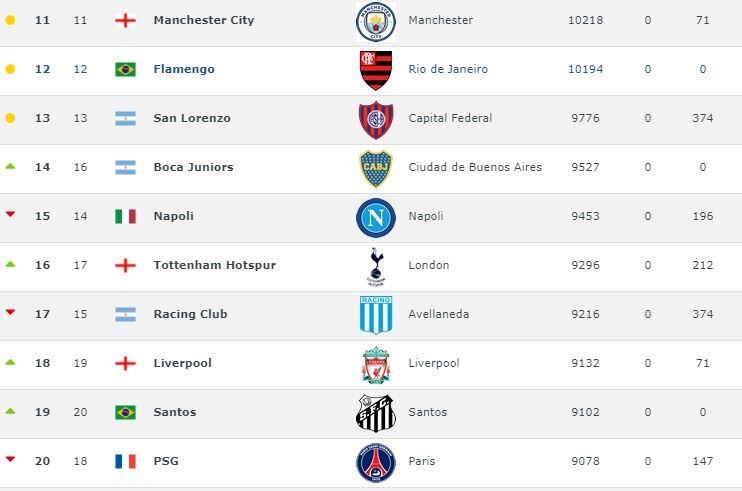Screen dimensions: 742x491
Task: Click France flag next to PSG
Action: 125,461
